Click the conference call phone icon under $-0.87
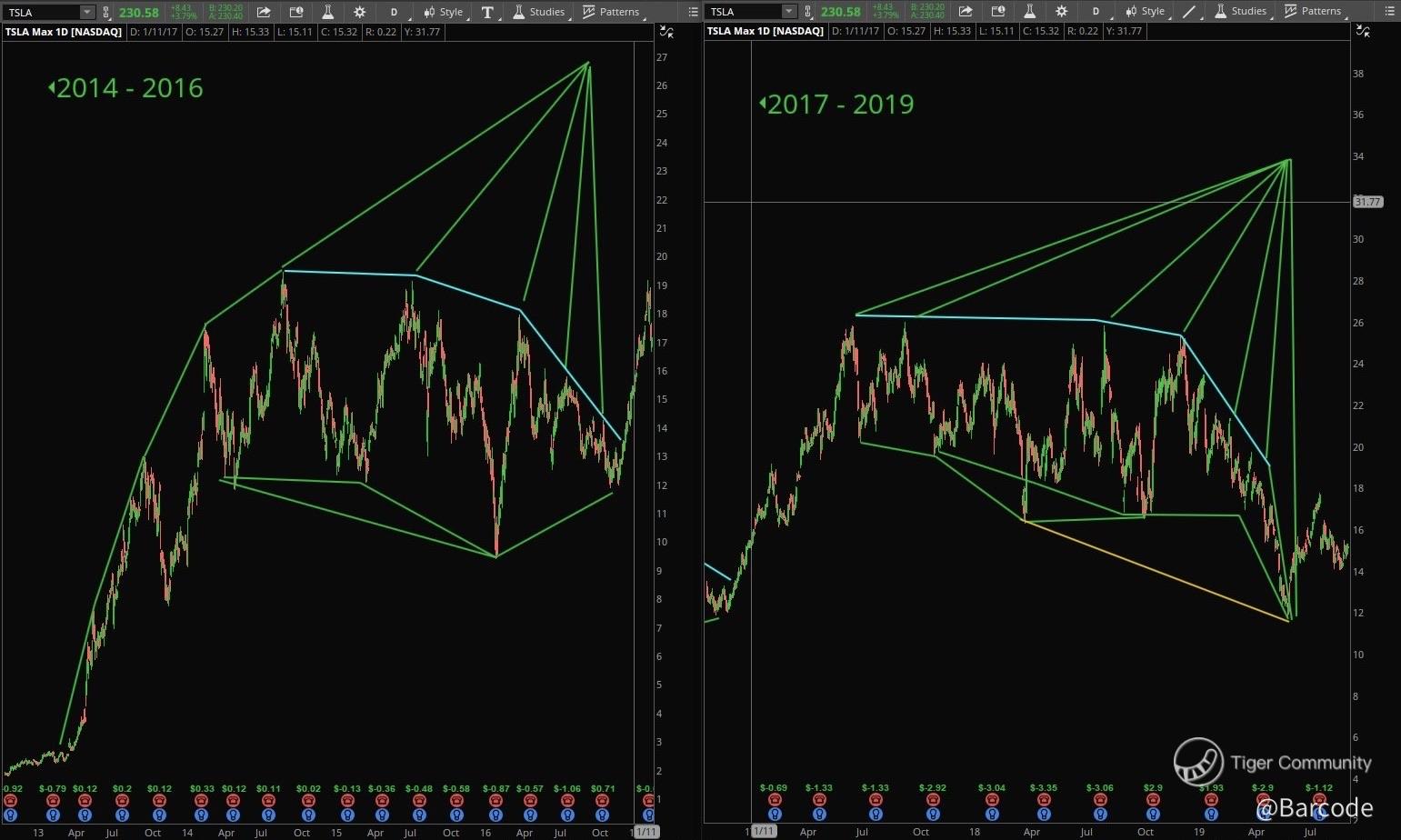This screenshot has height=840, width=1401. pyautogui.click(x=495, y=800)
